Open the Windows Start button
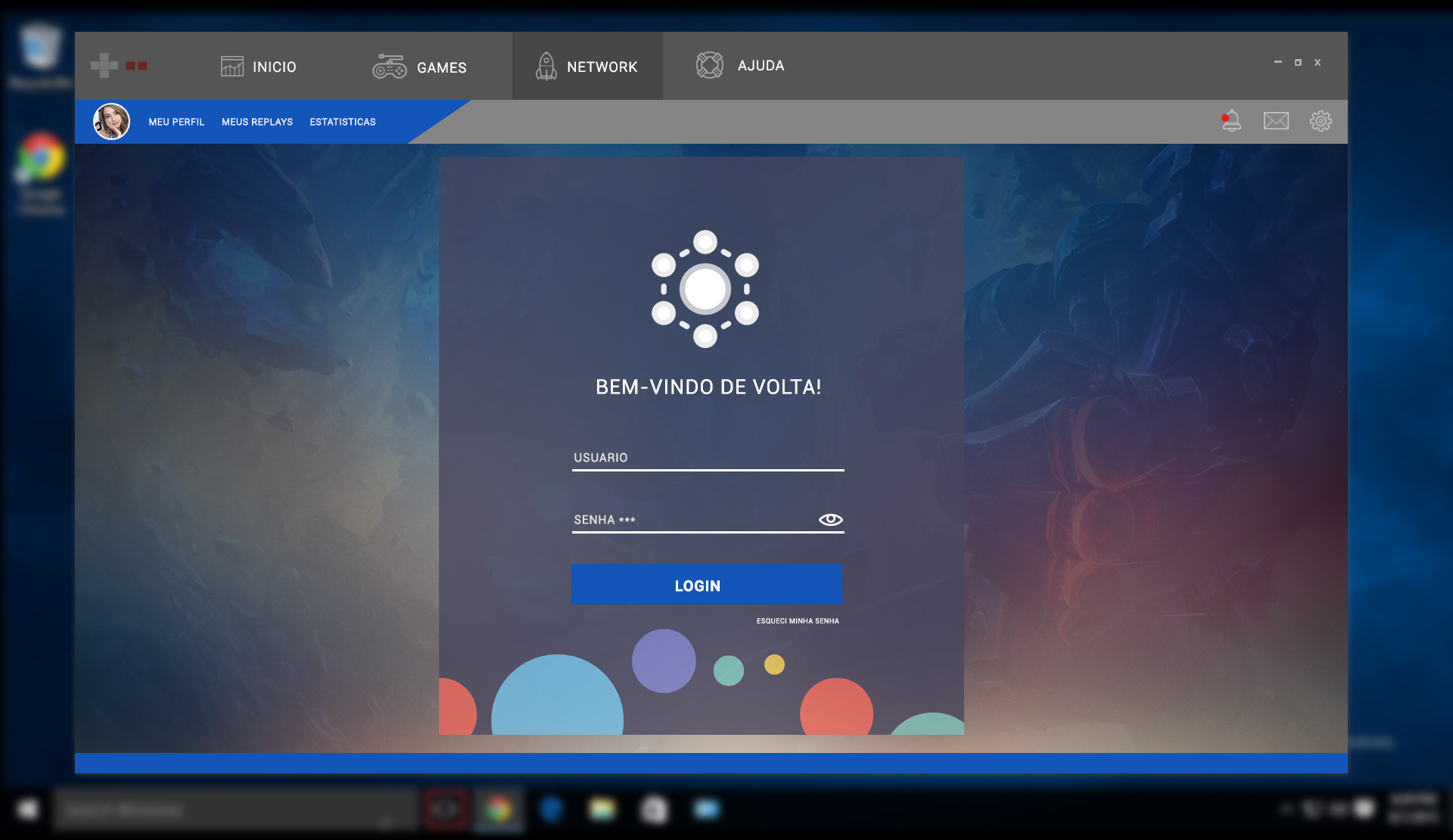The height and width of the screenshot is (840, 1453). pyautogui.click(x=28, y=810)
